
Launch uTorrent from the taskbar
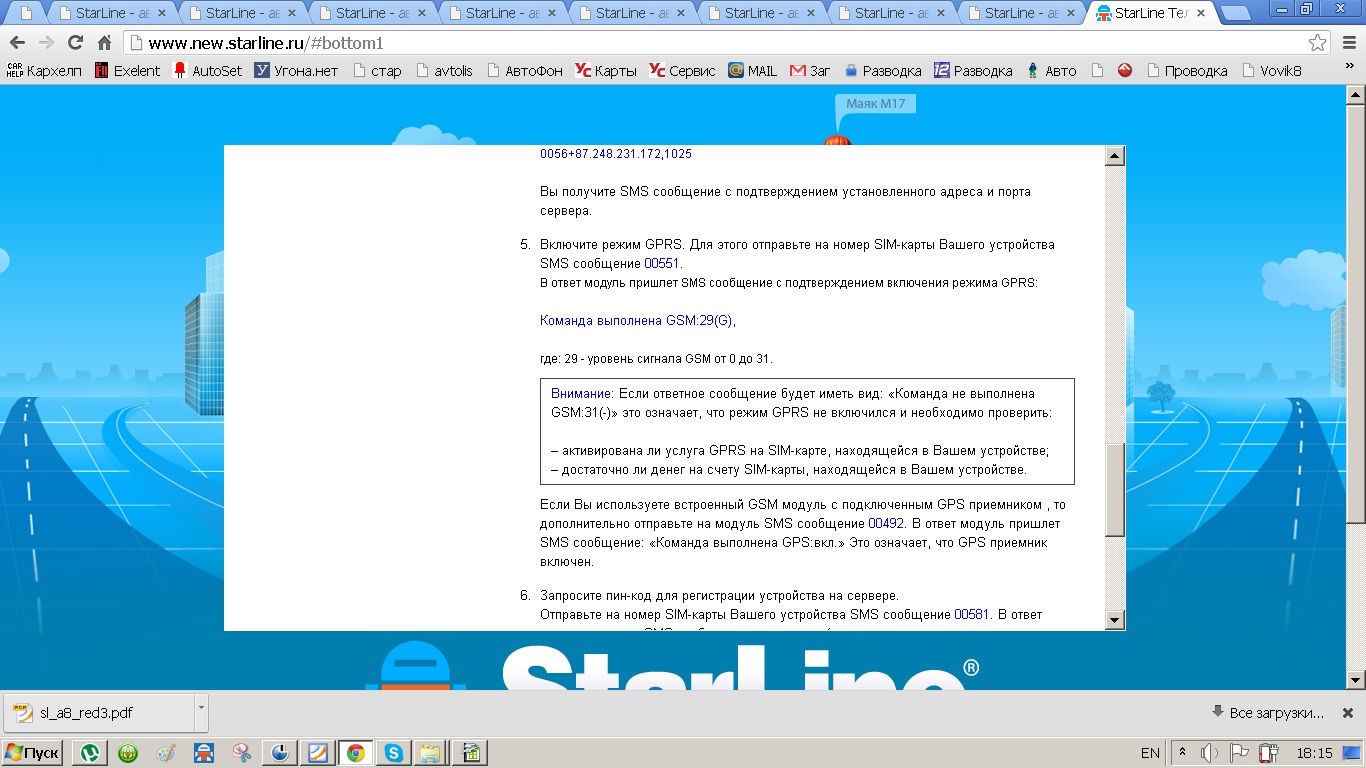tap(91, 753)
